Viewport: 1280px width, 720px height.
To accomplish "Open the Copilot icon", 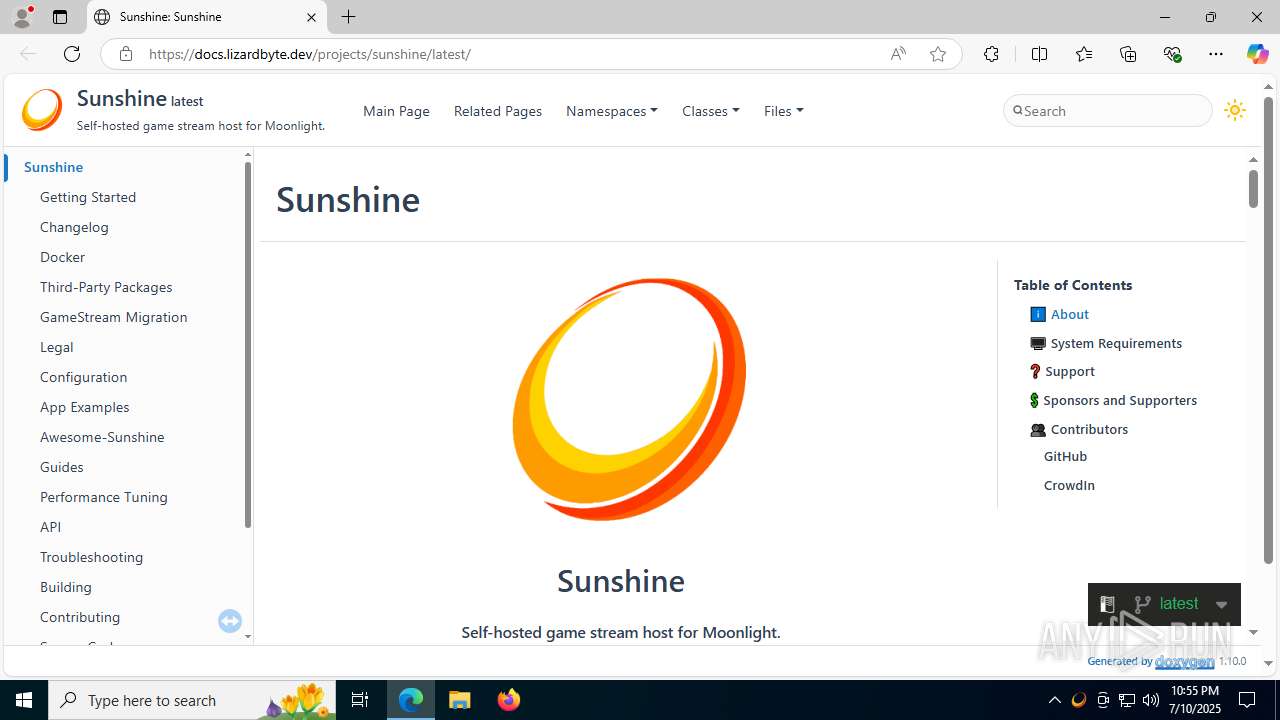I will click(x=1257, y=54).
